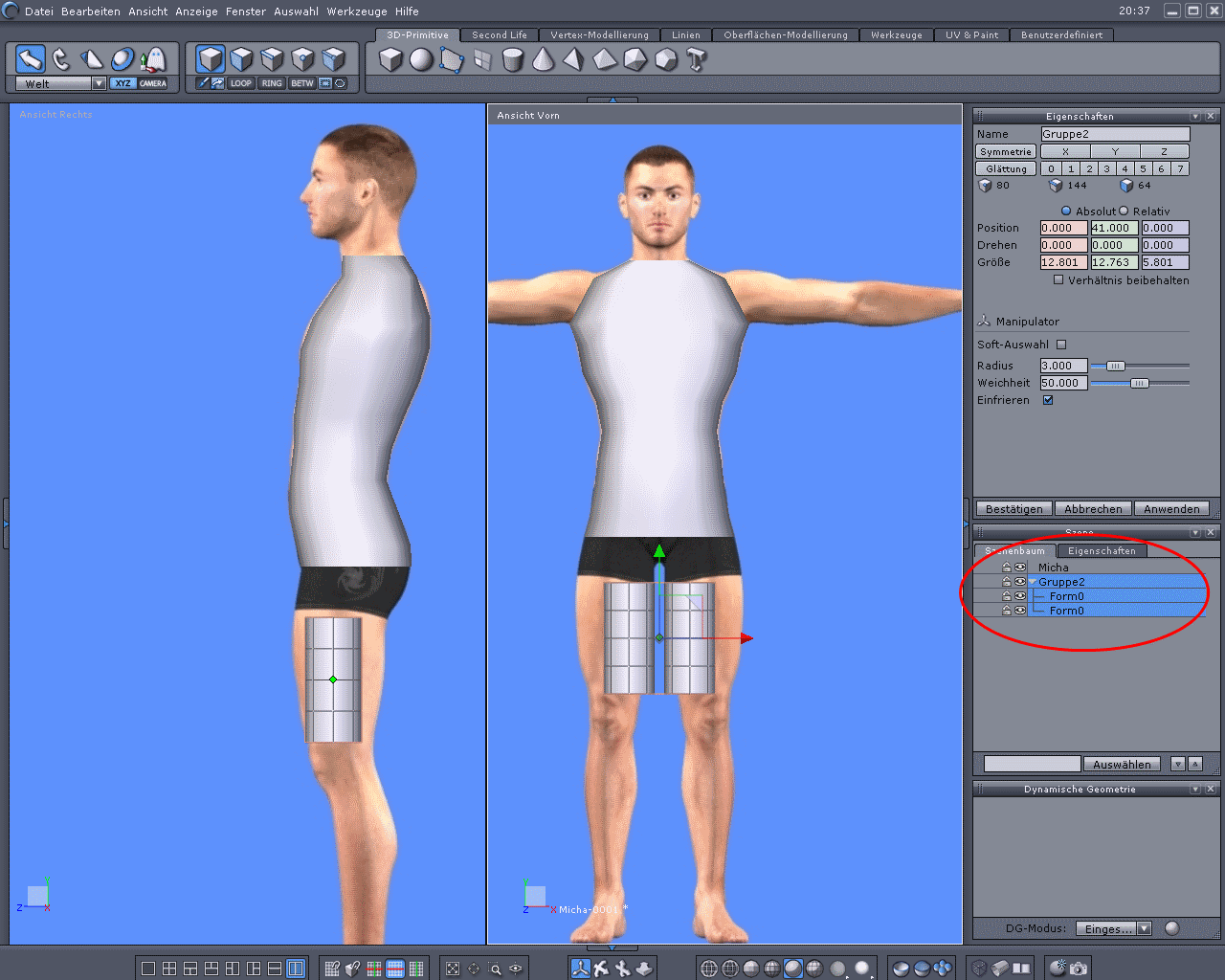Click the Position Y field 41.000
Screen dimensions: 1225x980
click(x=1115, y=228)
